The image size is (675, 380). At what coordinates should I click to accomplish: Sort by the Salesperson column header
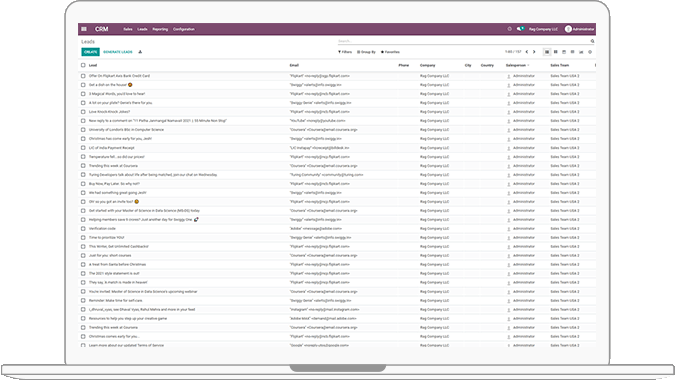pyautogui.click(x=516, y=65)
